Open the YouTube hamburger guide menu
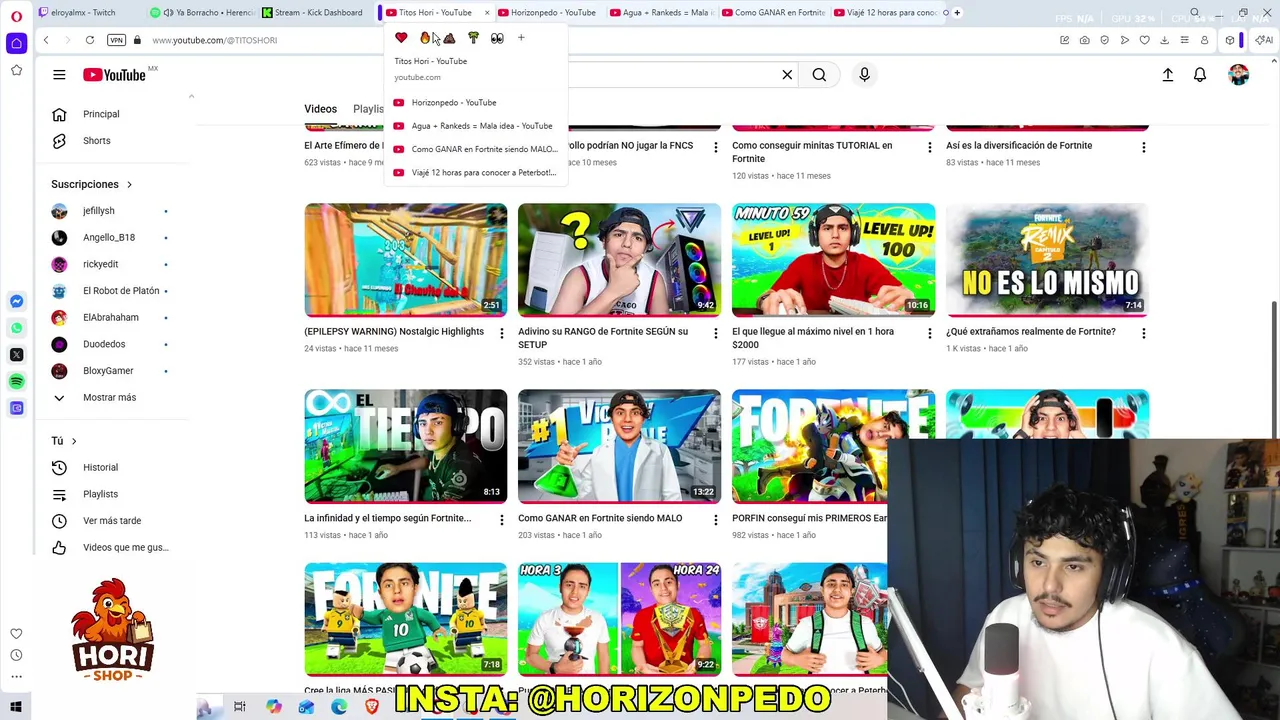1280x720 pixels. [x=59, y=75]
